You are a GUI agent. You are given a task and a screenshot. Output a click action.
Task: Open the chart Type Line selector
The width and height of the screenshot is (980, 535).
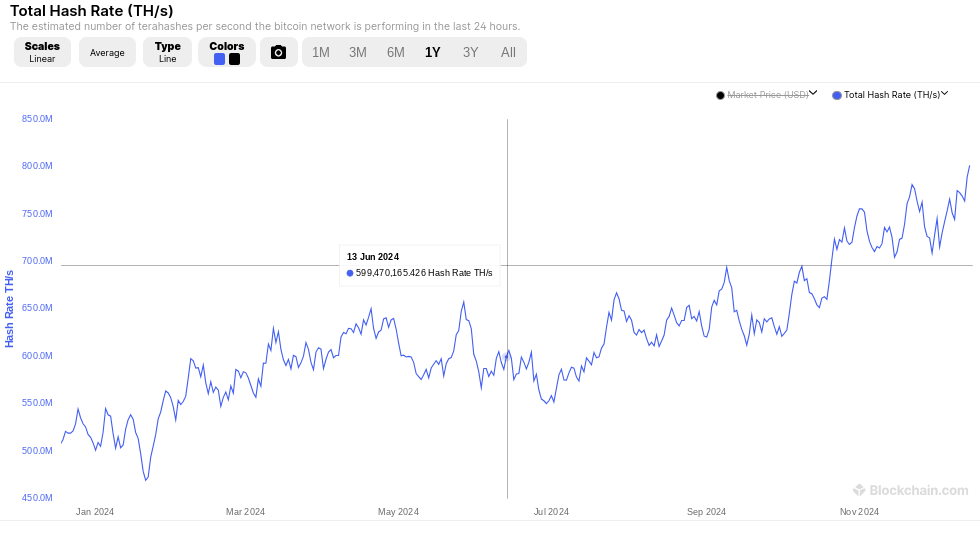pyautogui.click(x=167, y=52)
